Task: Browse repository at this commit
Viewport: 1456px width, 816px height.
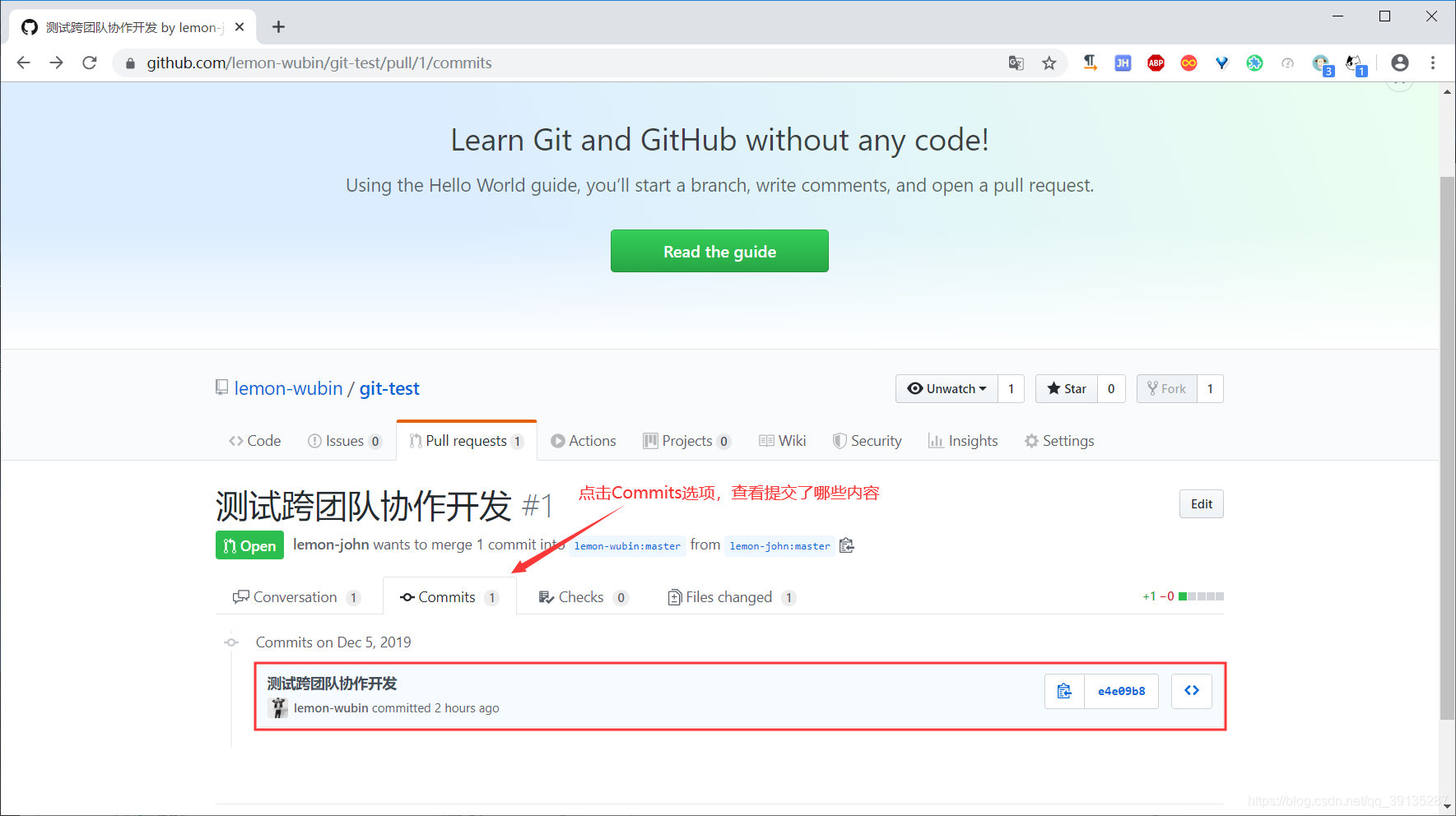Action: click(1192, 691)
